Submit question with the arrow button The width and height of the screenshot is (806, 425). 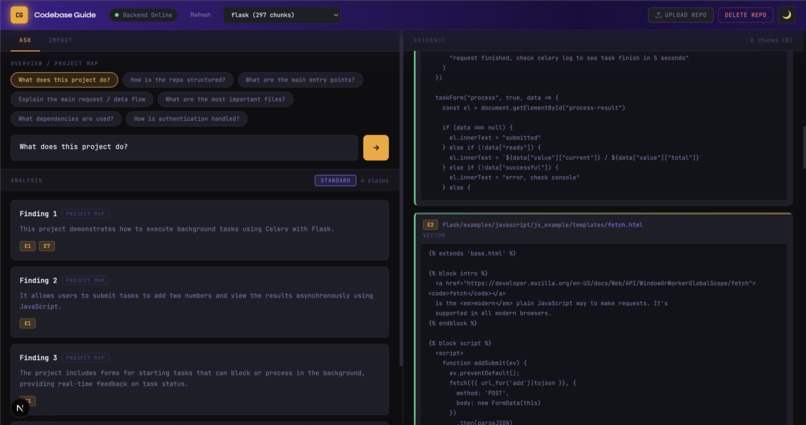[376, 147]
